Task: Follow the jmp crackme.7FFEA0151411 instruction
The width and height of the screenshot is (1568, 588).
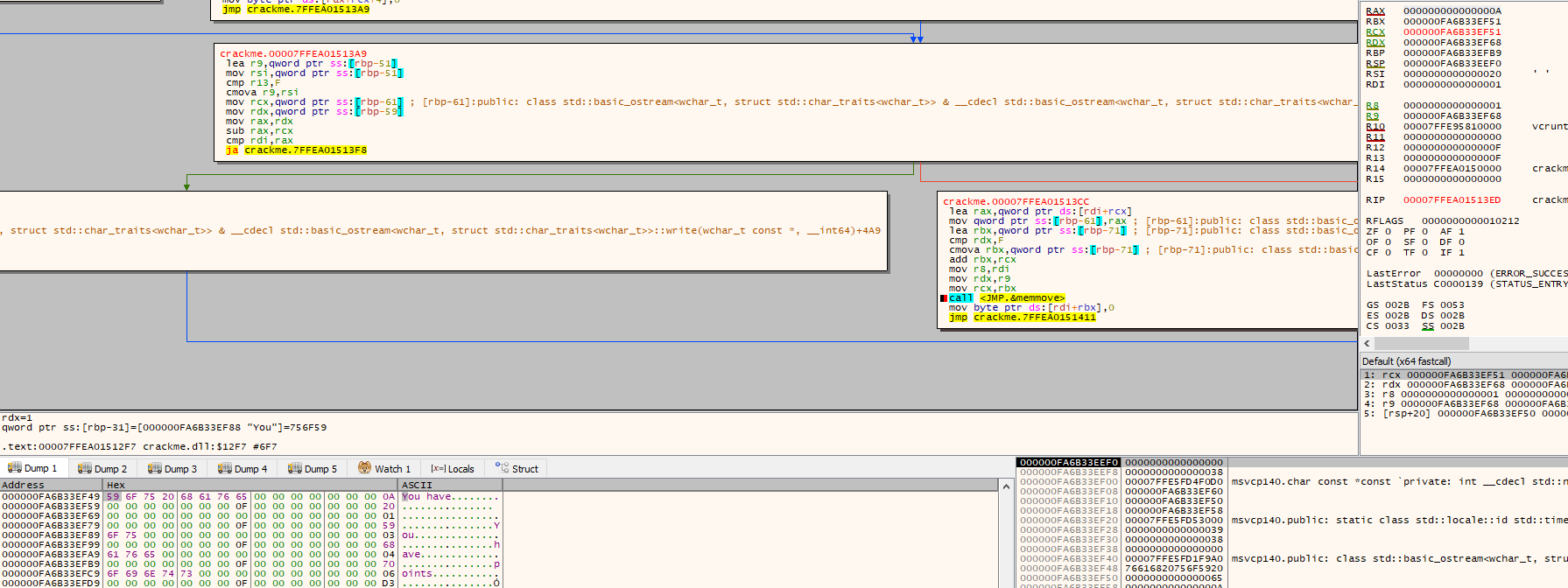Action: 1023,318
